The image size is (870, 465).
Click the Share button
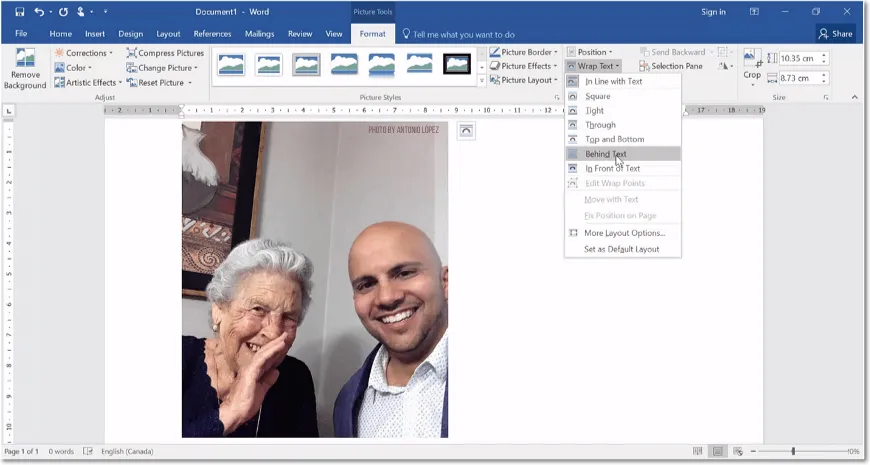coord(836,33)
